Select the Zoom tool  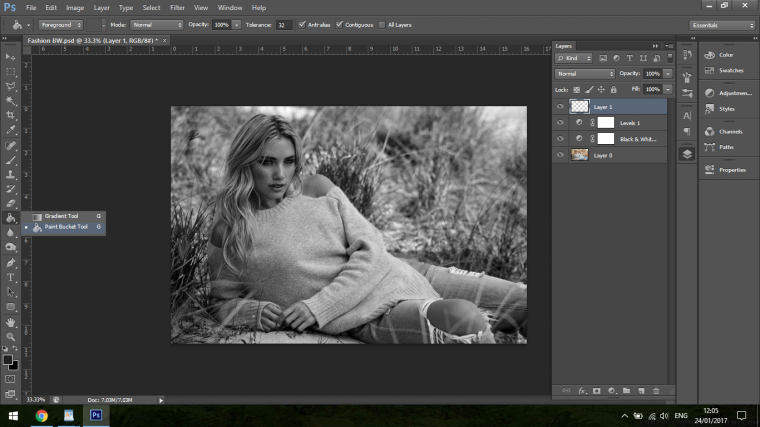(10, 337)
